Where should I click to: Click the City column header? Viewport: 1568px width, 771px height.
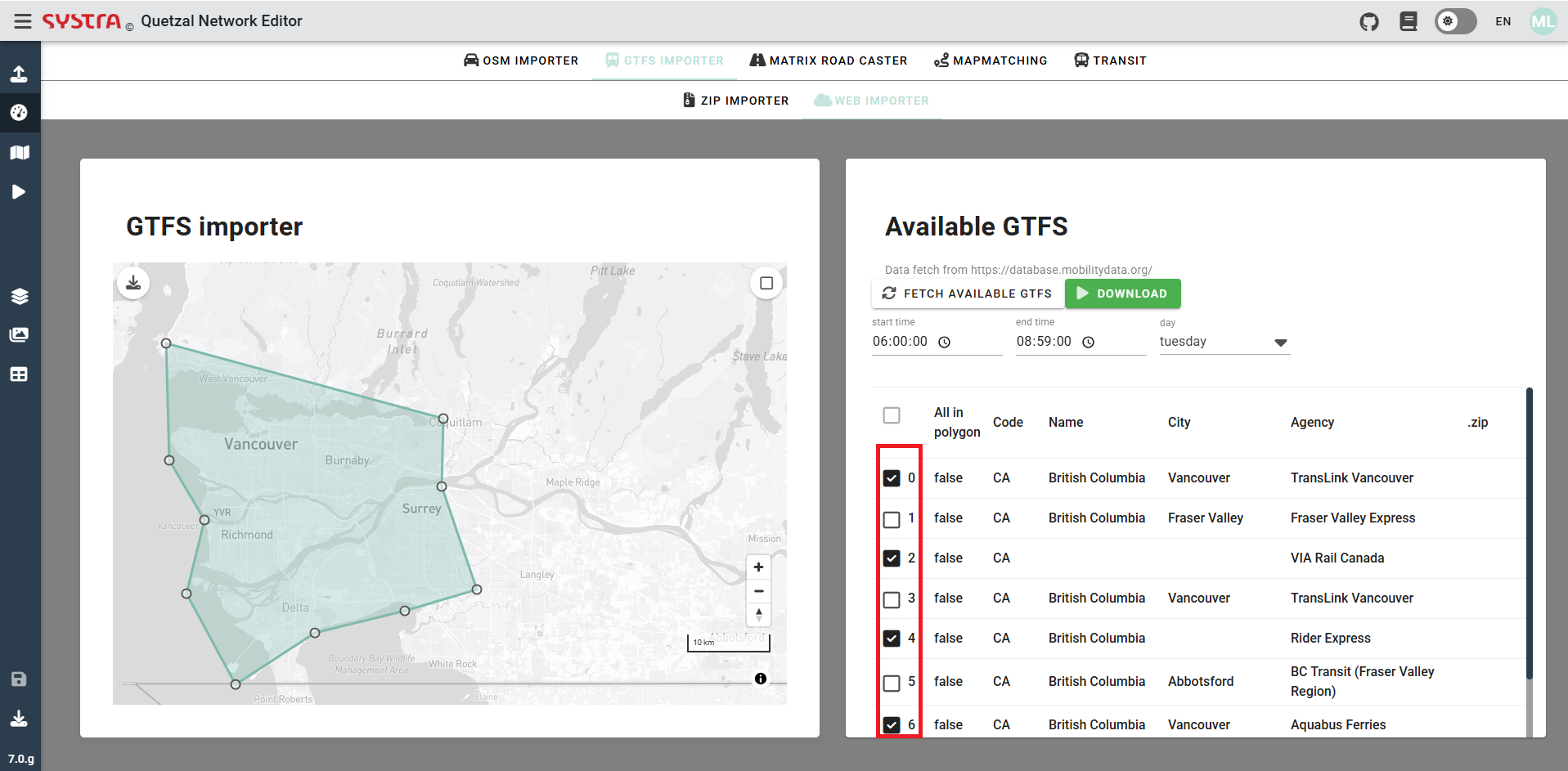[1179, 422]
